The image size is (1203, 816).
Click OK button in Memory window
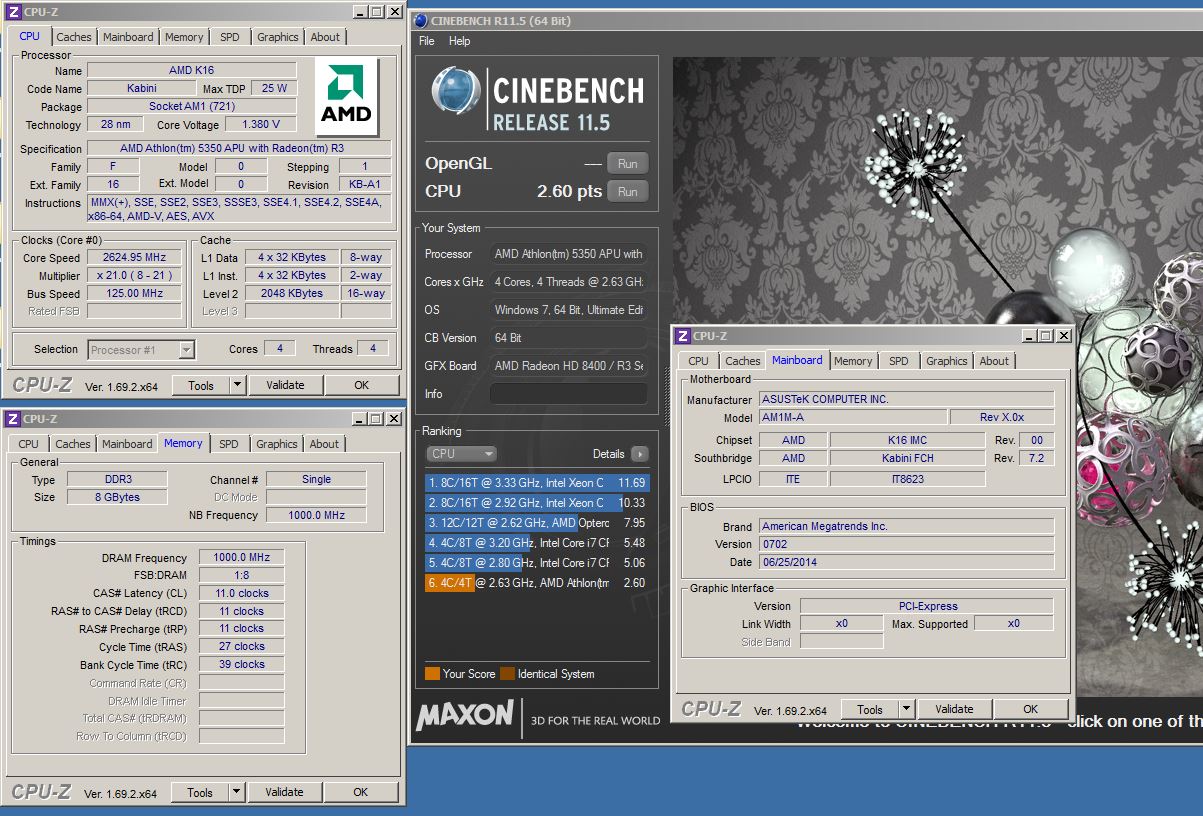tap(361, 792)
